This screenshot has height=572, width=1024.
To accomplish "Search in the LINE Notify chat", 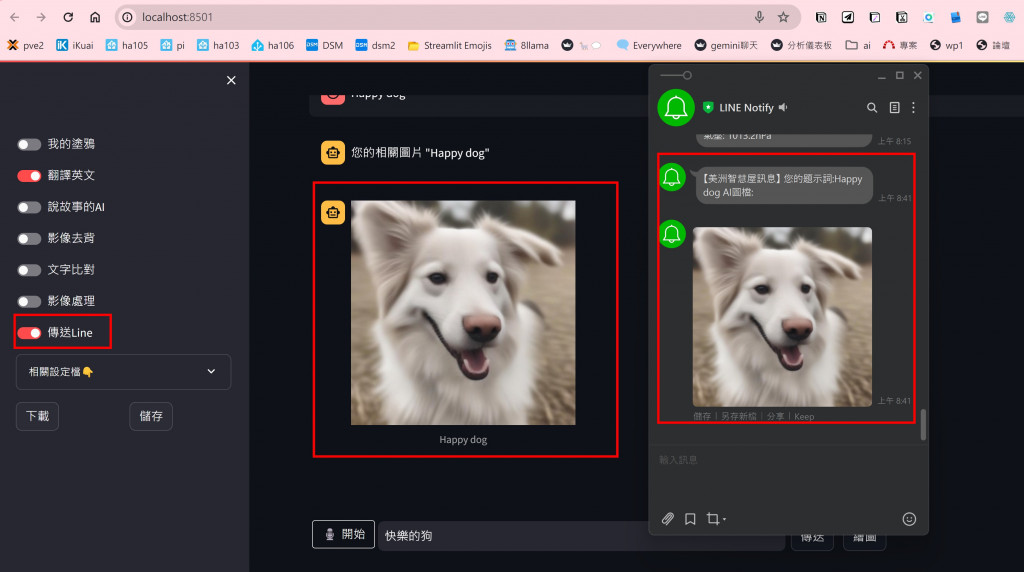I will (872, 108).
